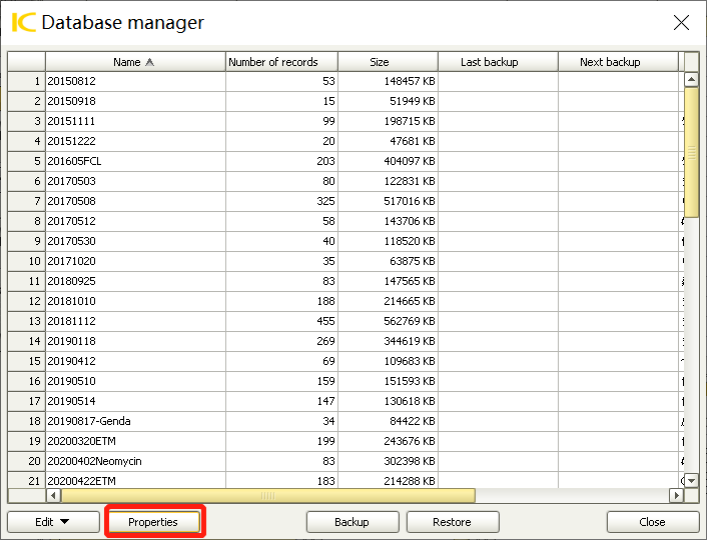Select database 20190412
707x540 pixels.
(135, 361)
